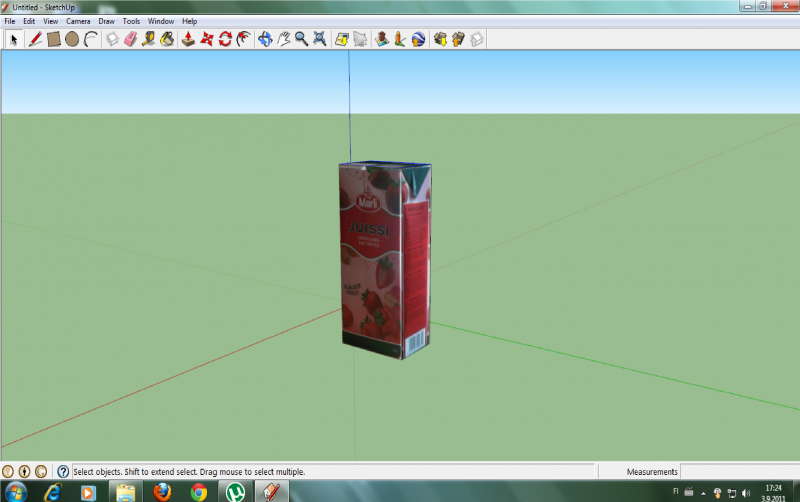Image resolution: width=800 pixels, height=502 pixels.
Task: Select the Rotate tool
Action: (225, 39)
